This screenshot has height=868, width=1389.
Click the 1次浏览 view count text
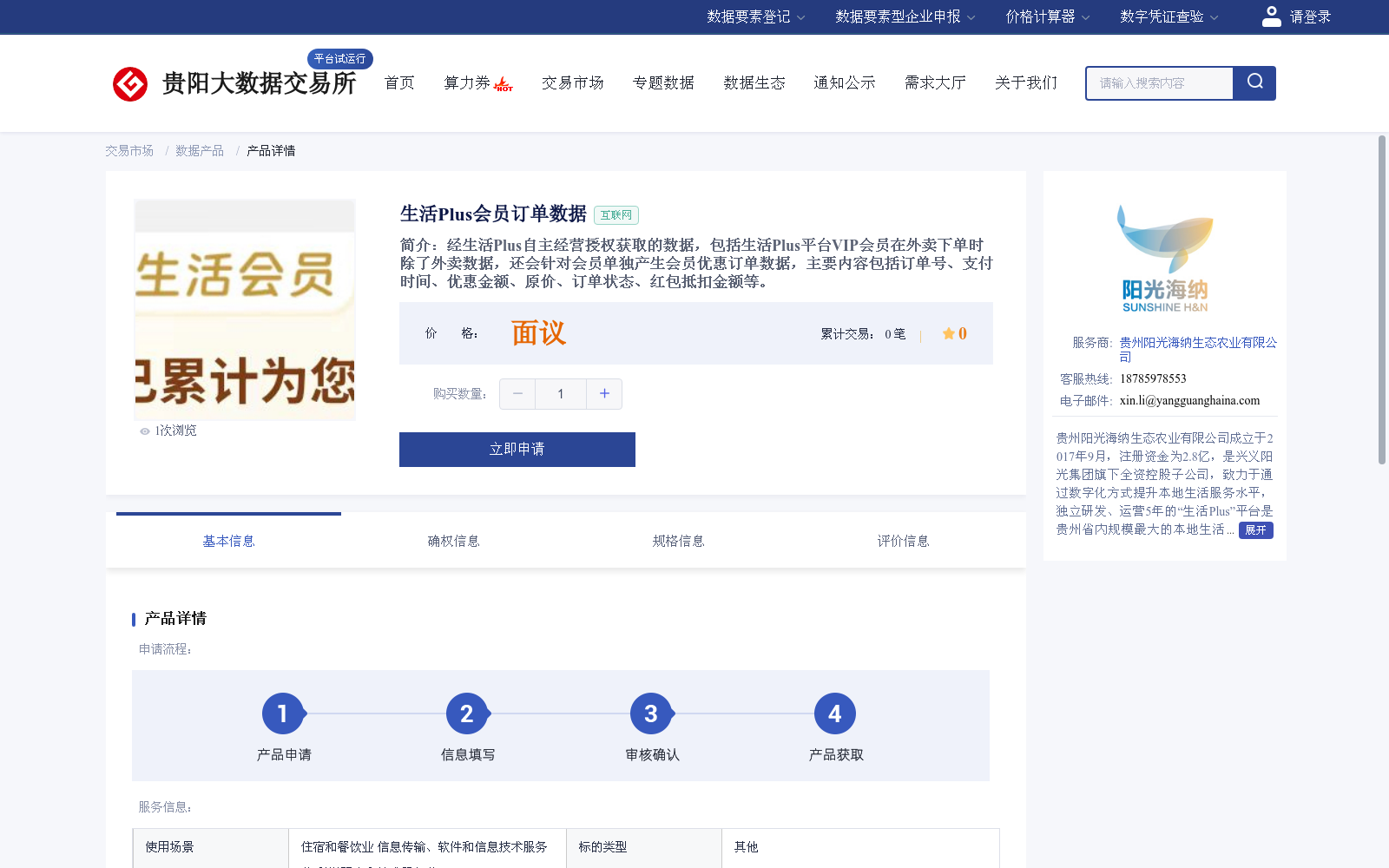pos(176,431)
